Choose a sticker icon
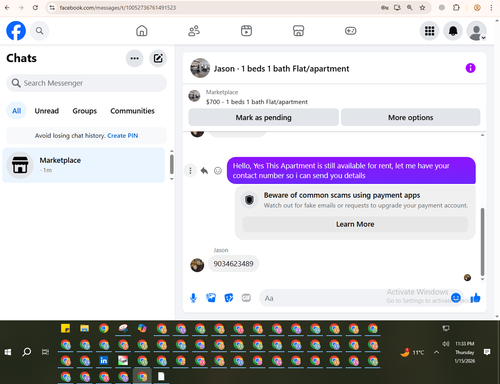 click(x=229, y=298)
